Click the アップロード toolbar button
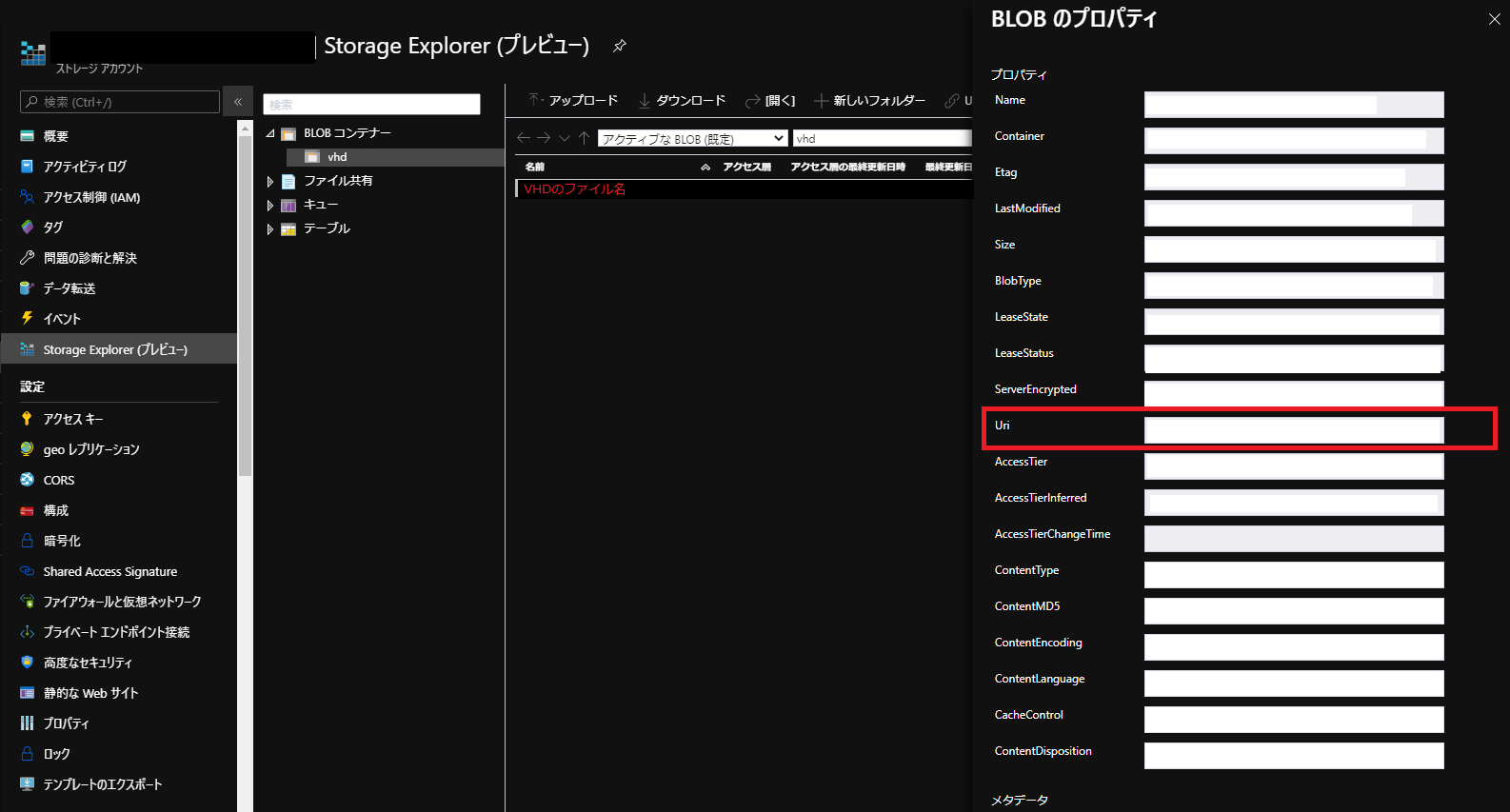This screenshot has height=812, width=1510. [573, 100]
